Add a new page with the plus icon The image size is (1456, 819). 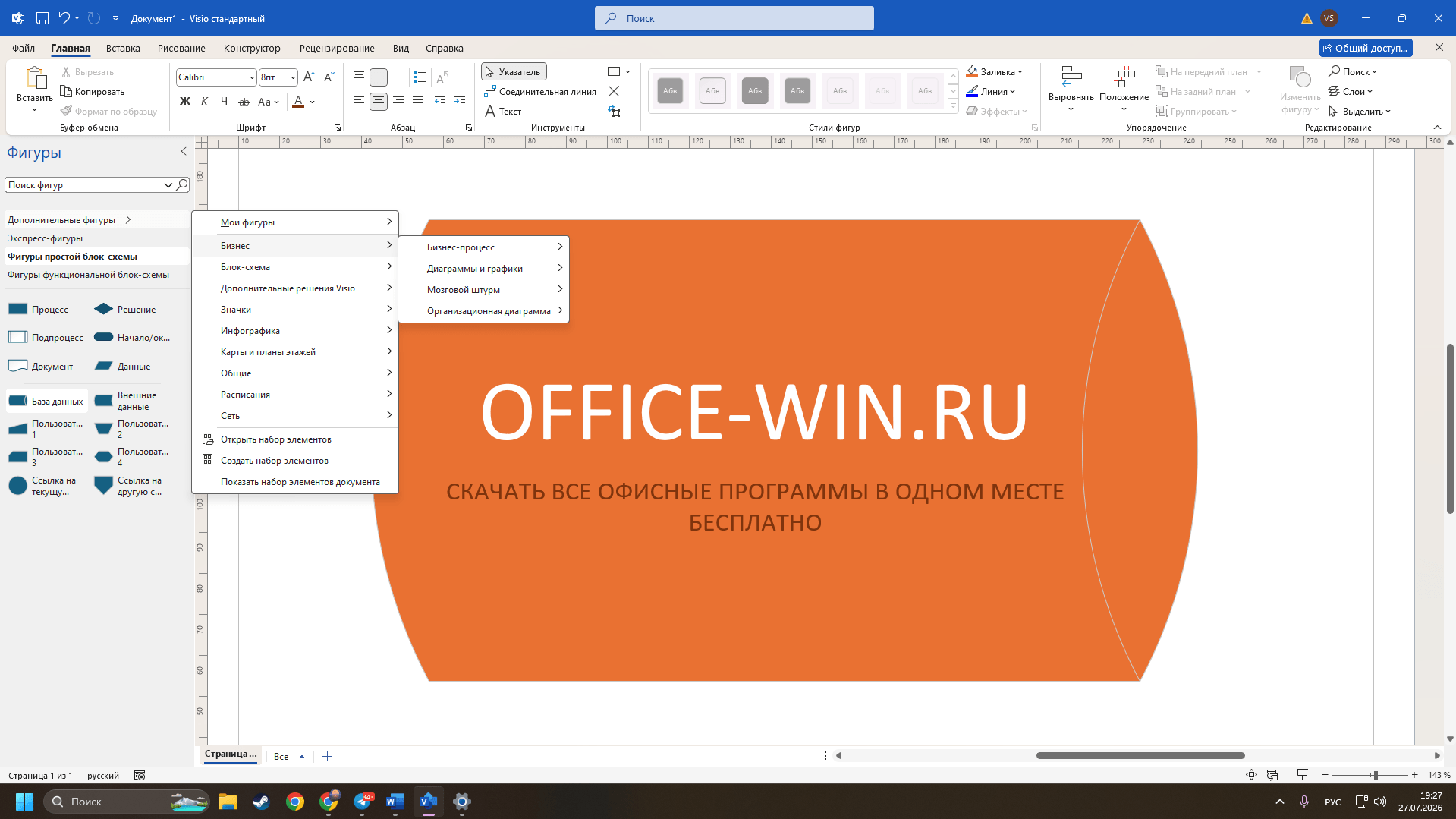point(327,757)
